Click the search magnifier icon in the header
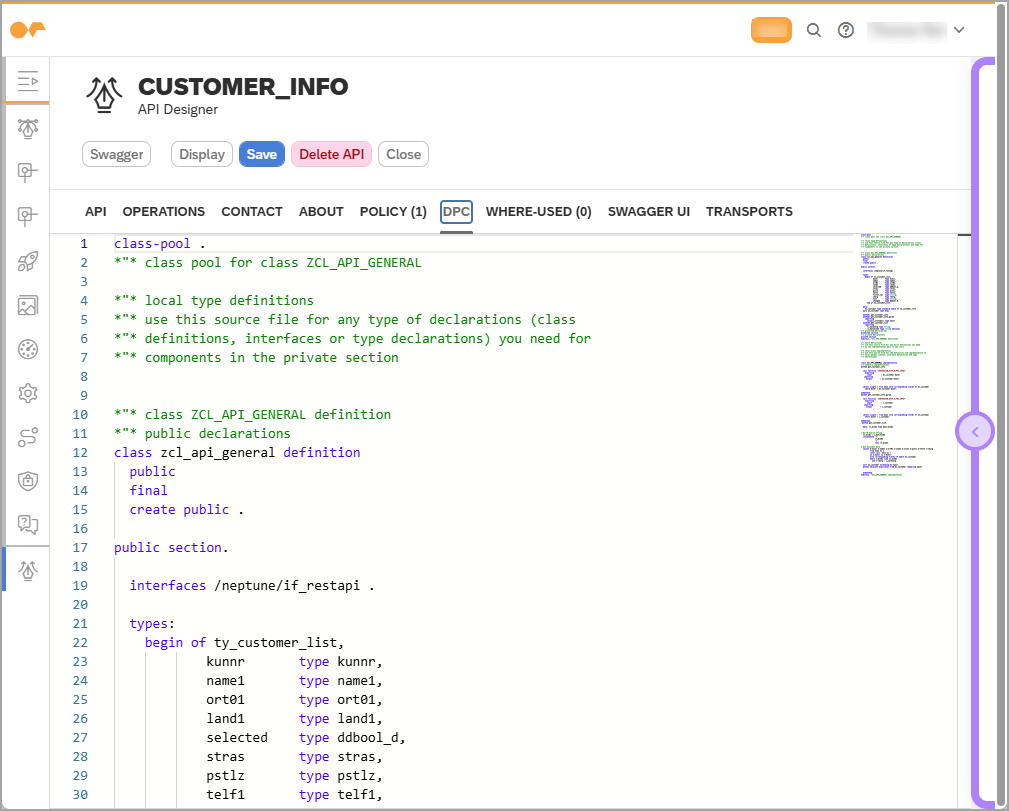 pyautogui.click(x=813, y=30)
